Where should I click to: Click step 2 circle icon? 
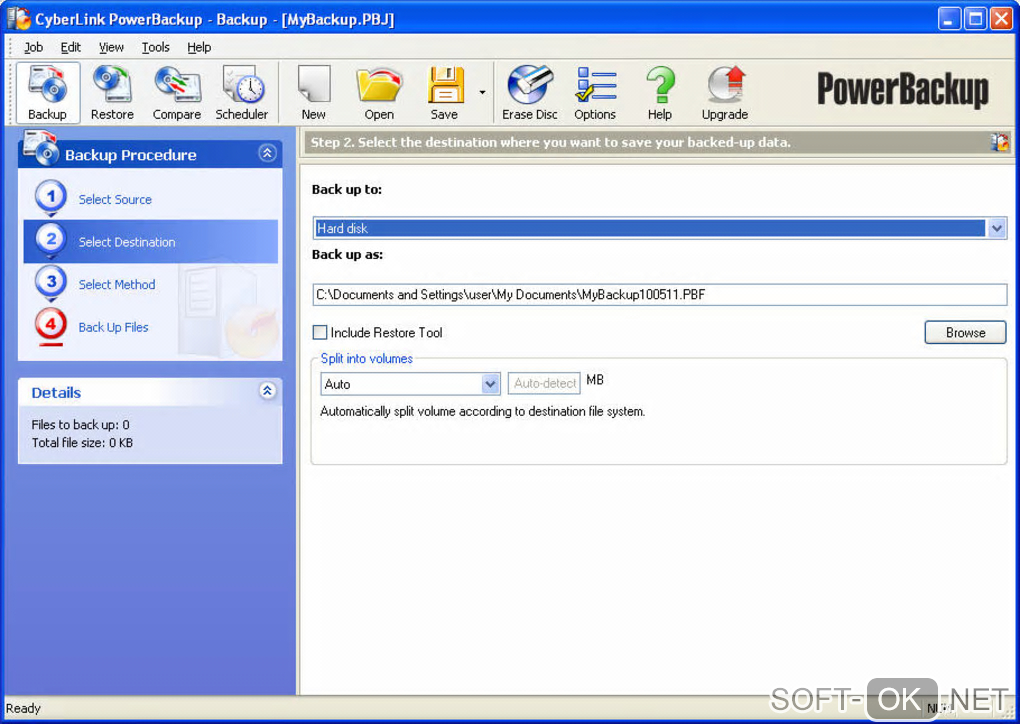[51, 239]
